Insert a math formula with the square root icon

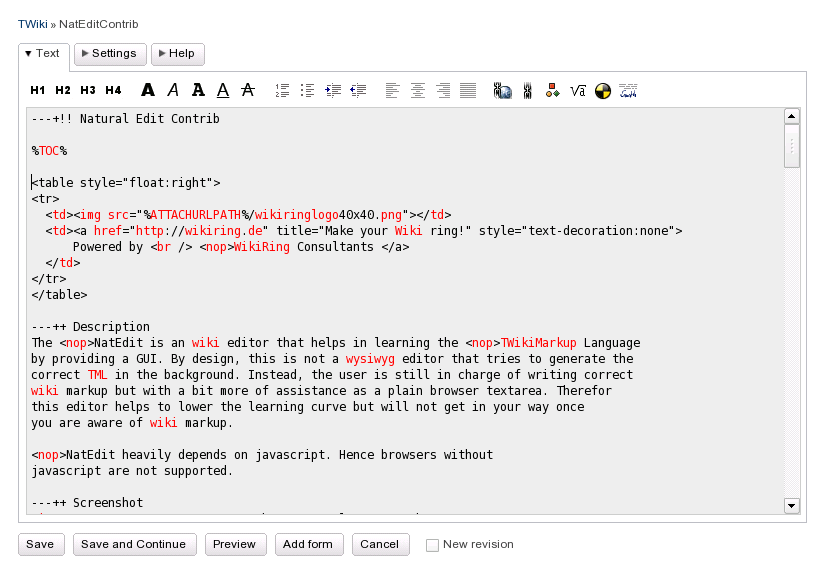[578, 90]
